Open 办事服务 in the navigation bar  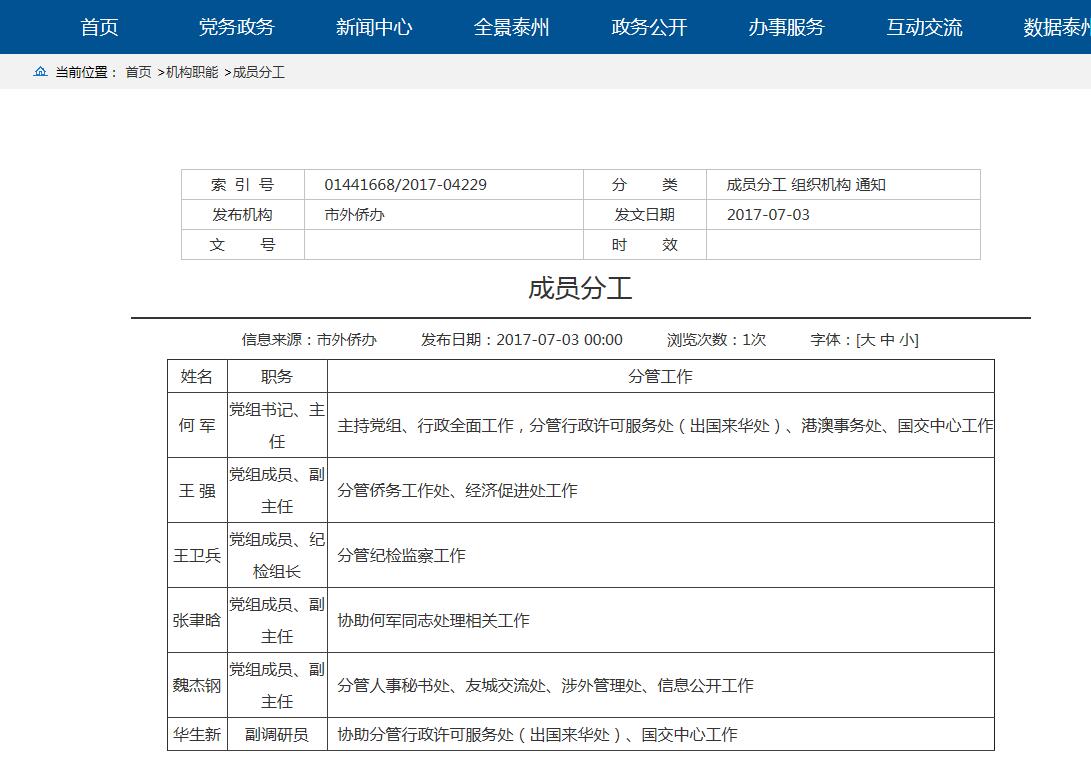(x=786, y=27)
